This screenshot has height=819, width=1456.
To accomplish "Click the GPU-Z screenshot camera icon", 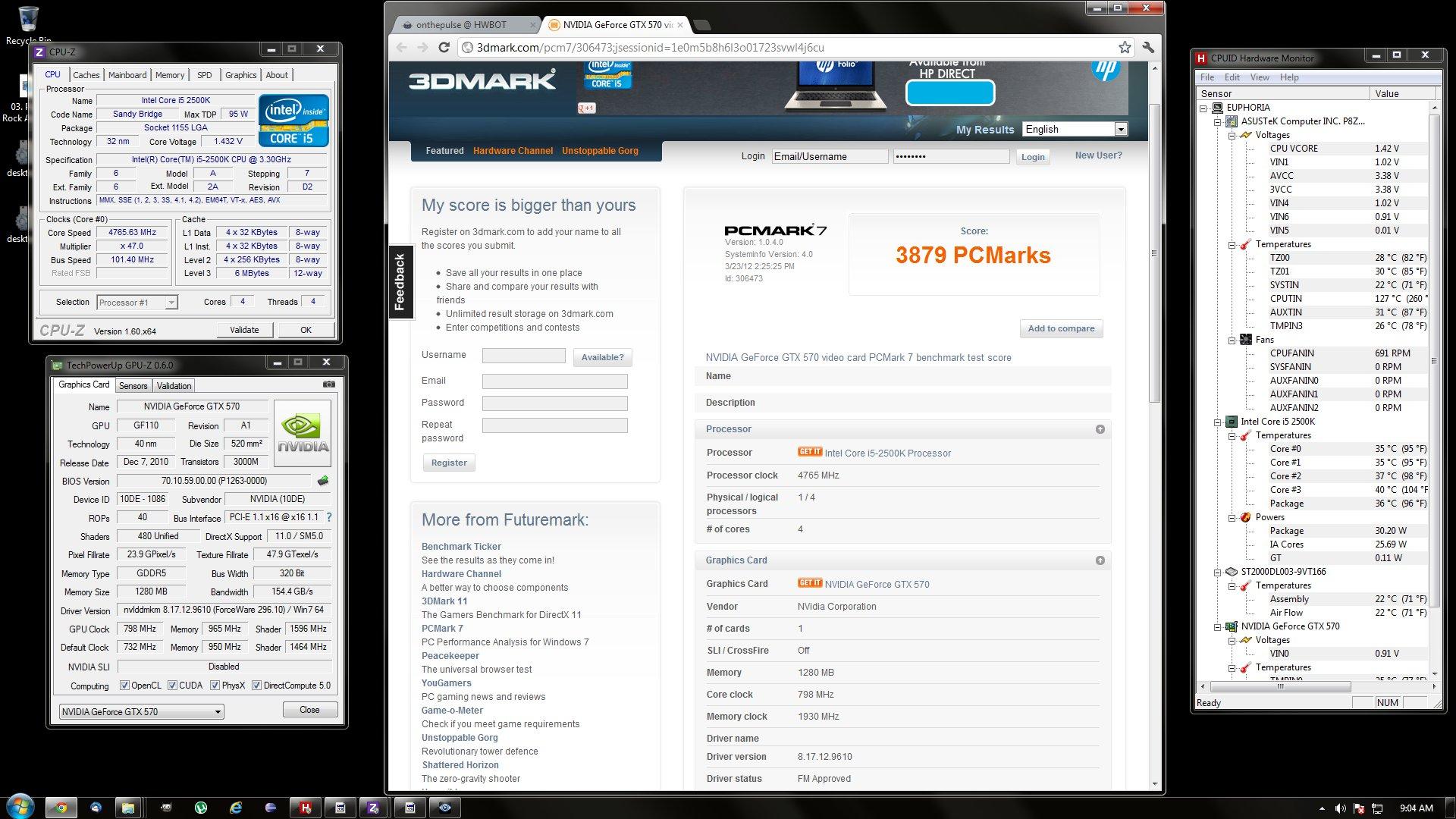I will click(x=328, y=384).
